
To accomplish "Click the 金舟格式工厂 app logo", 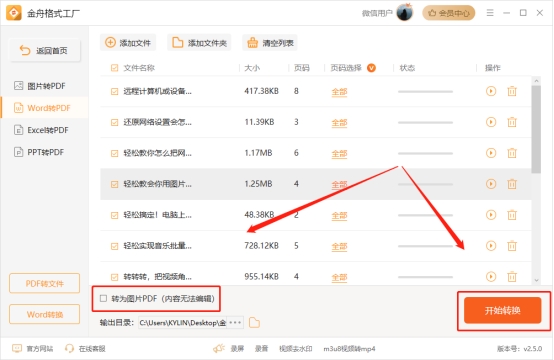I will click(14, 13).
